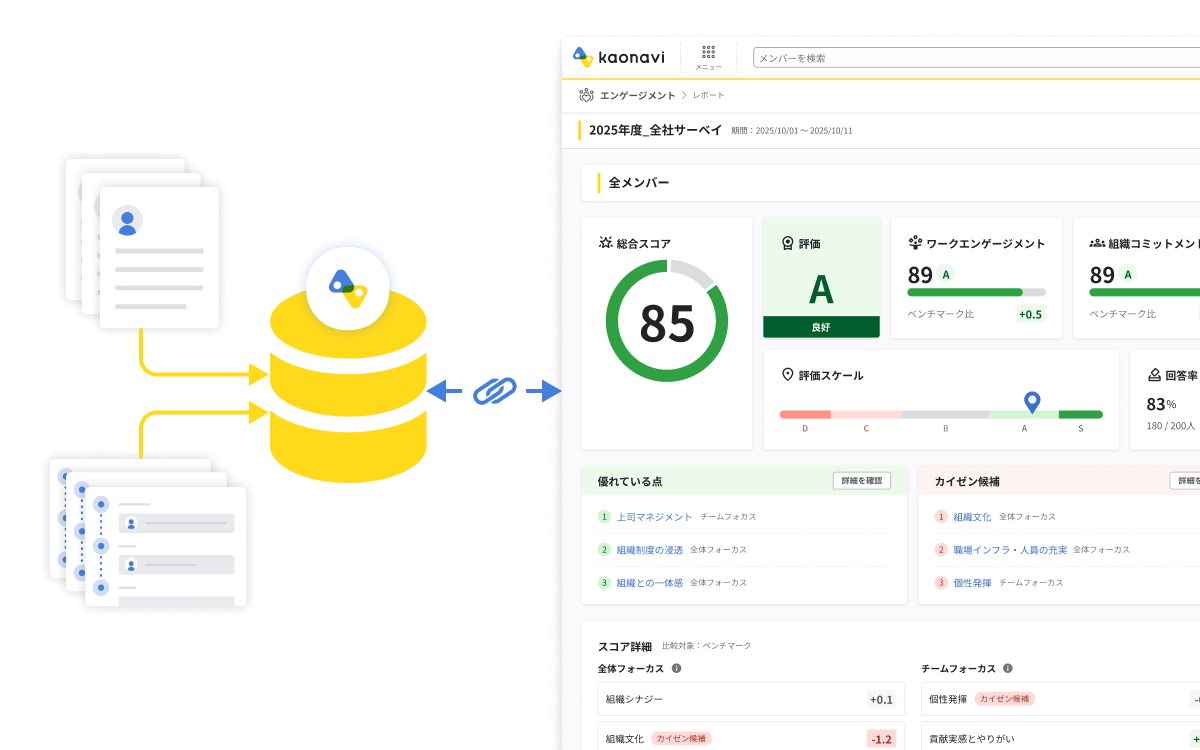Click the 組織シナジー score row
Screen dimensions: 1200x750
(x=751, y=700)
